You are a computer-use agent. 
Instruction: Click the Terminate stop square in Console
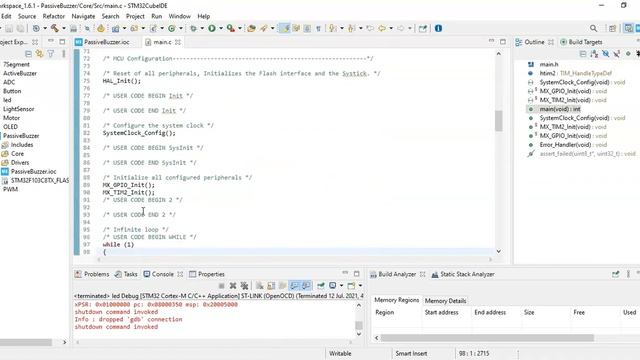click(221, 286)
